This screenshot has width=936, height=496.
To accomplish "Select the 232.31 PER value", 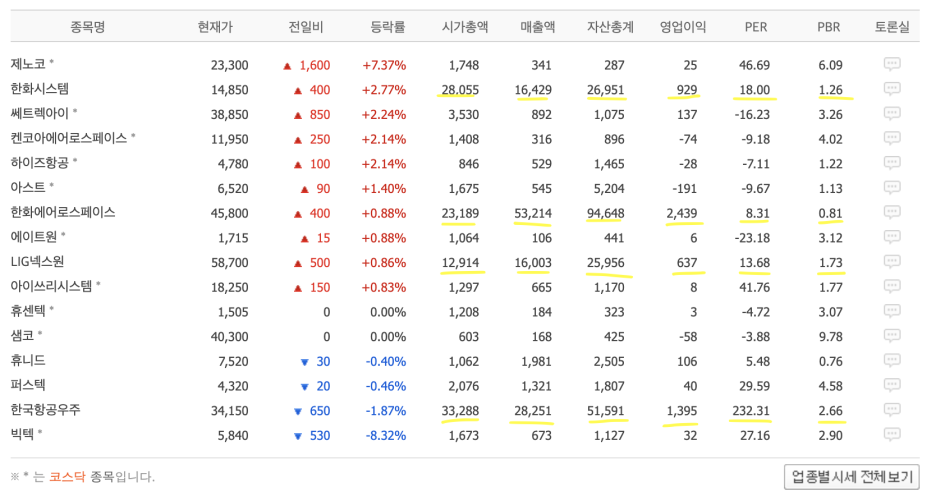I will [751, 411].
